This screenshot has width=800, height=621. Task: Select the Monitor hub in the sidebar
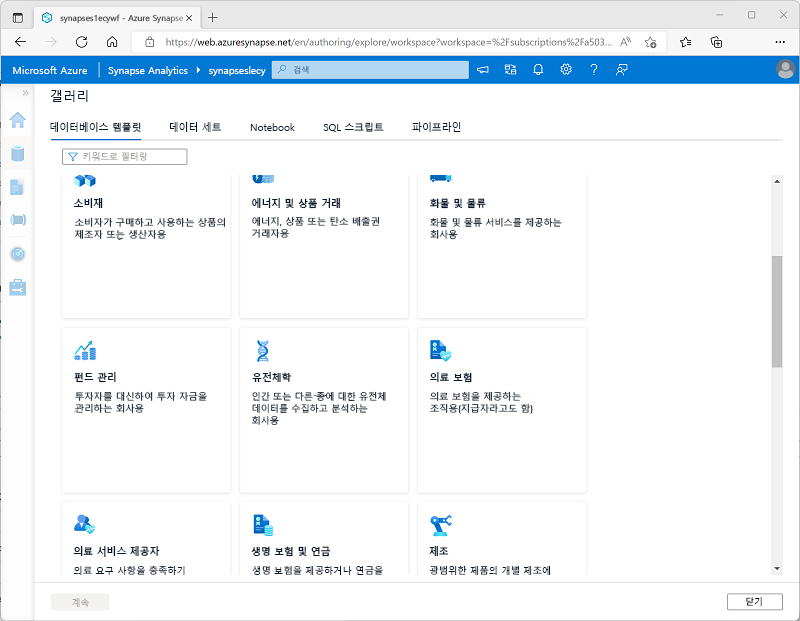(17, 253)
